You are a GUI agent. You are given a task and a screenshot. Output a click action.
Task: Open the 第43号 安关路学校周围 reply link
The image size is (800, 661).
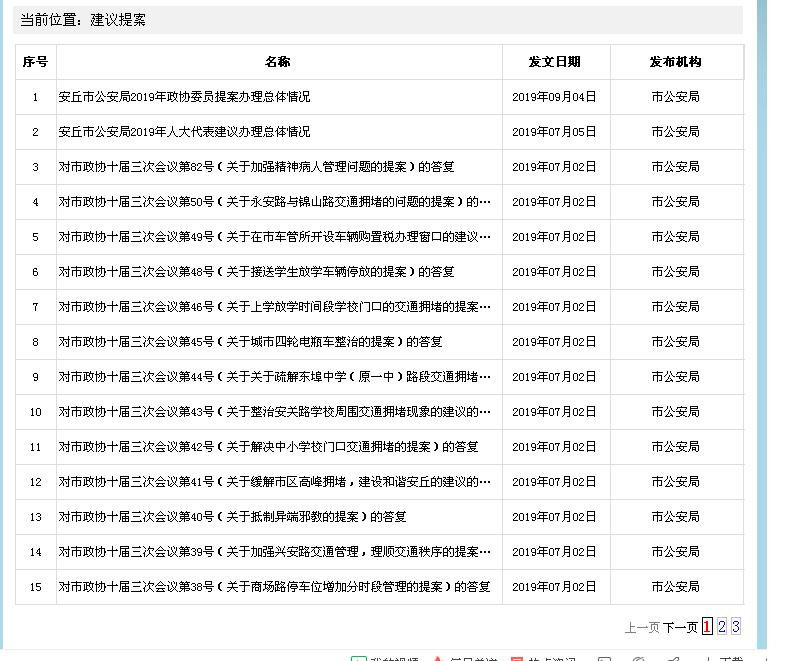pos(274,412)
